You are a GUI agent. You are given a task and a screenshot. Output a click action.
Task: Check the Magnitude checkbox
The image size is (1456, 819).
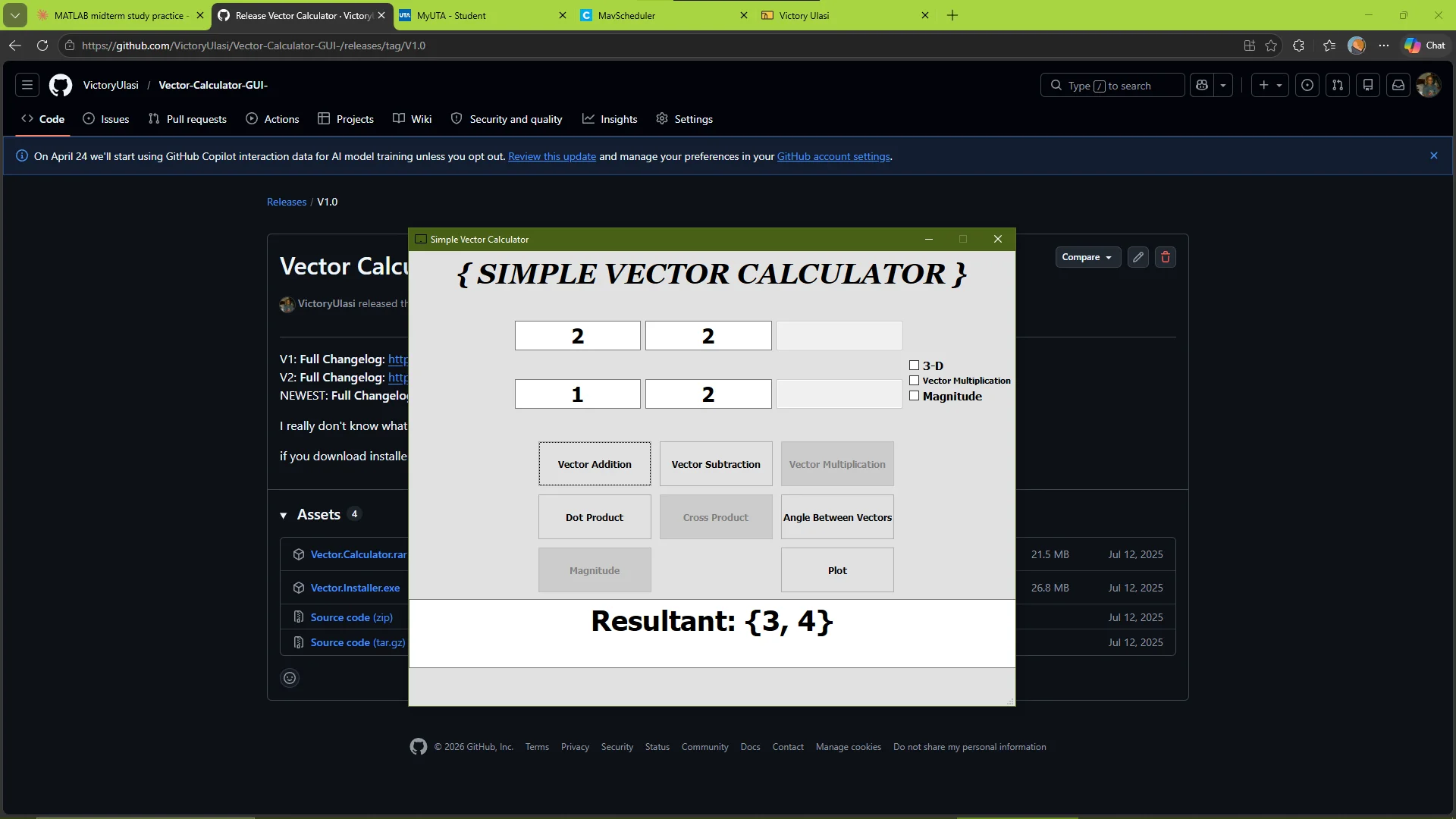pos(914,396)
